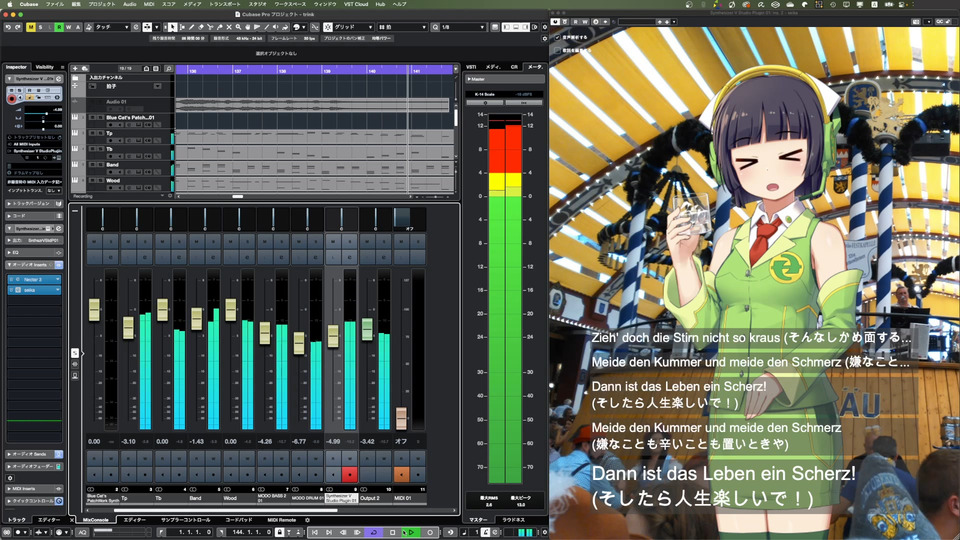Click the Tp channel fader handle
This screenshot has height=540, width=960.
[x=128, y=328]
